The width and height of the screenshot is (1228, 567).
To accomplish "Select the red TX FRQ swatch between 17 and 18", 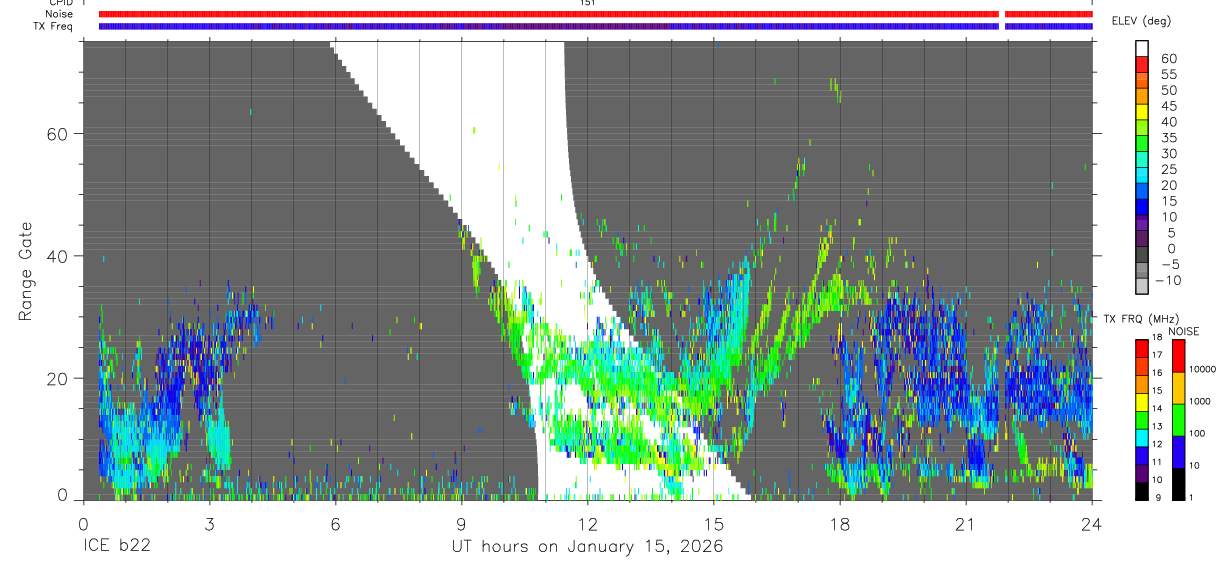I will click(x=1142, y=346).
